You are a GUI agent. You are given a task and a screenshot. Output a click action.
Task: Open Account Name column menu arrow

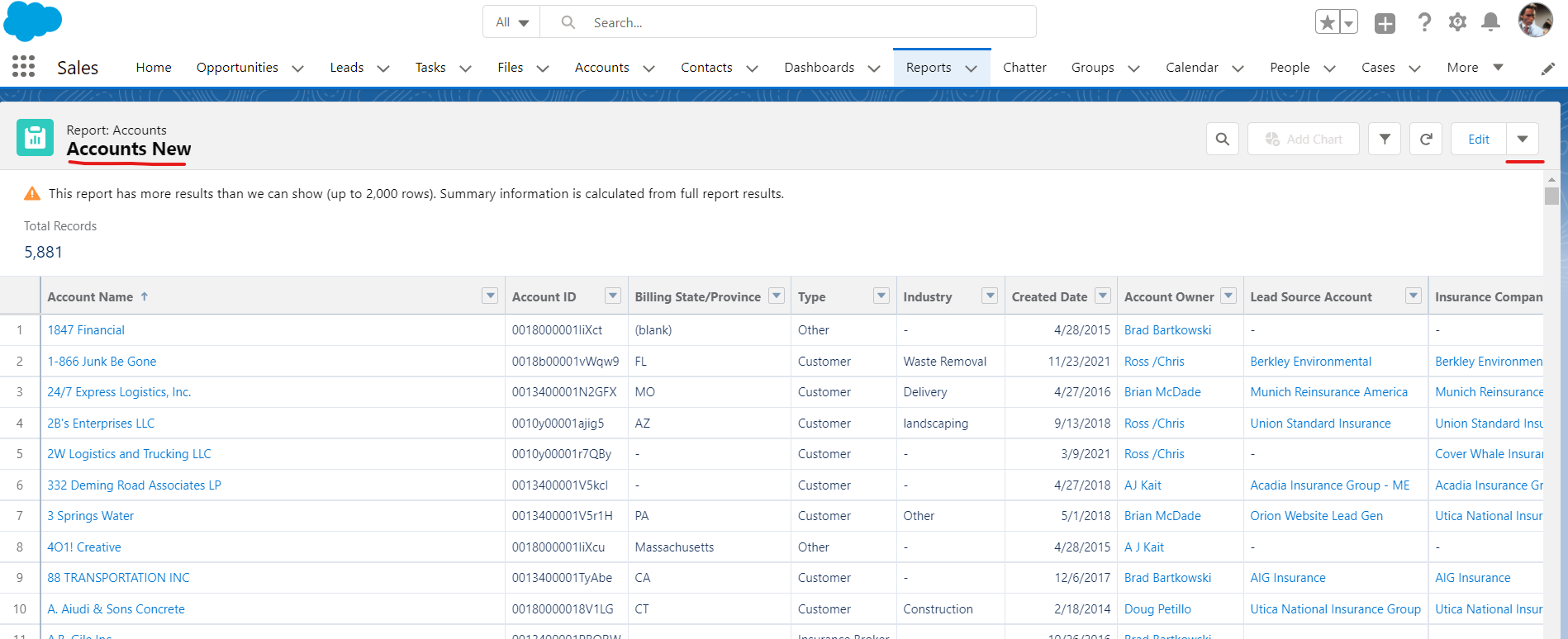[x=490, y=296]
